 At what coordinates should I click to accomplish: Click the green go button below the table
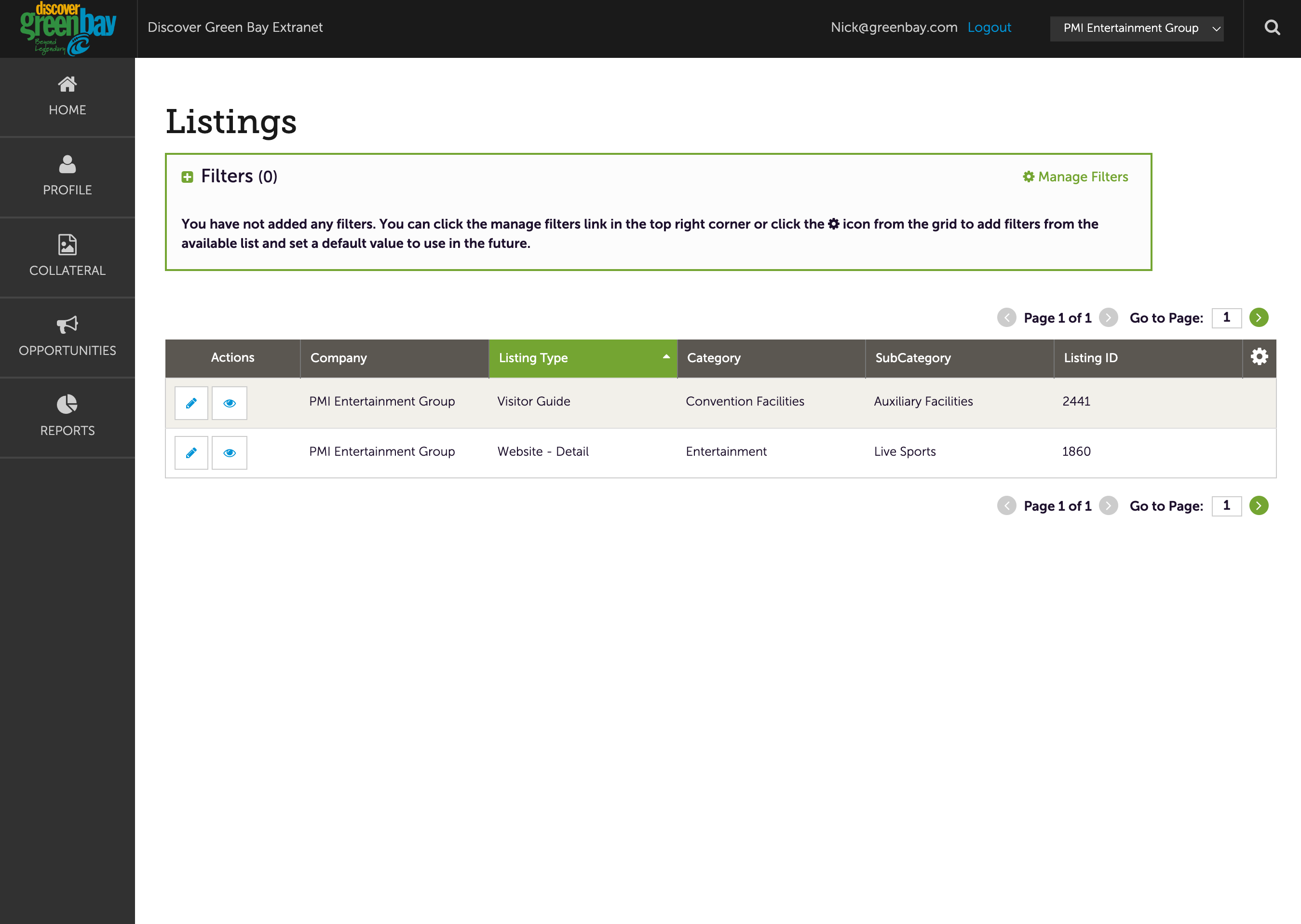(1259, 506)
